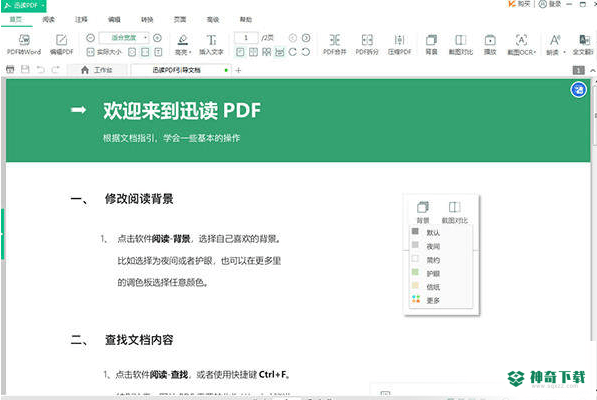This screenshot has height=400, width=597.
Task: Go to next page arrow
Action: 306,38
